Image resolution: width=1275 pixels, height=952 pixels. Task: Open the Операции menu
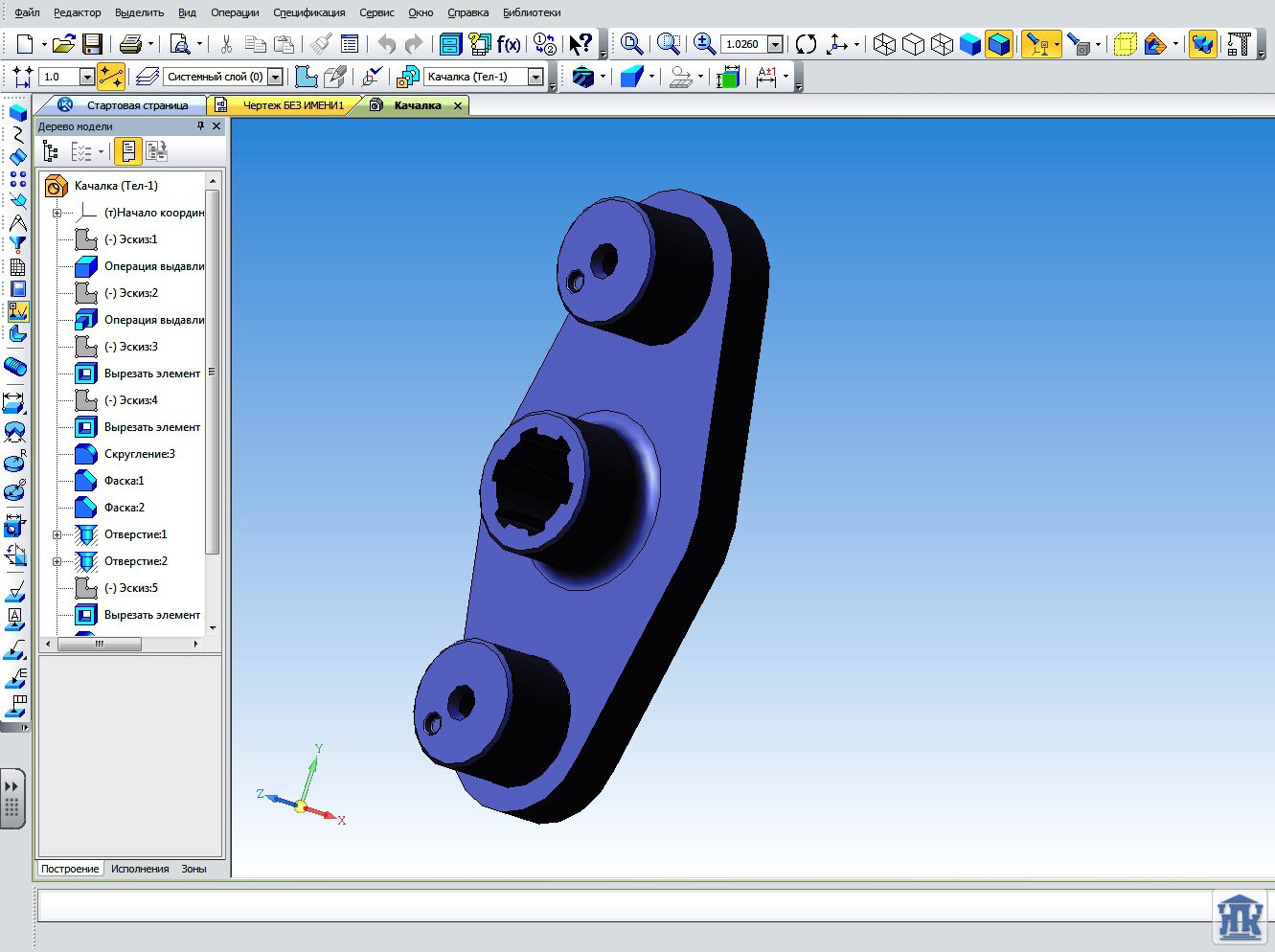[x=235, y=12]
